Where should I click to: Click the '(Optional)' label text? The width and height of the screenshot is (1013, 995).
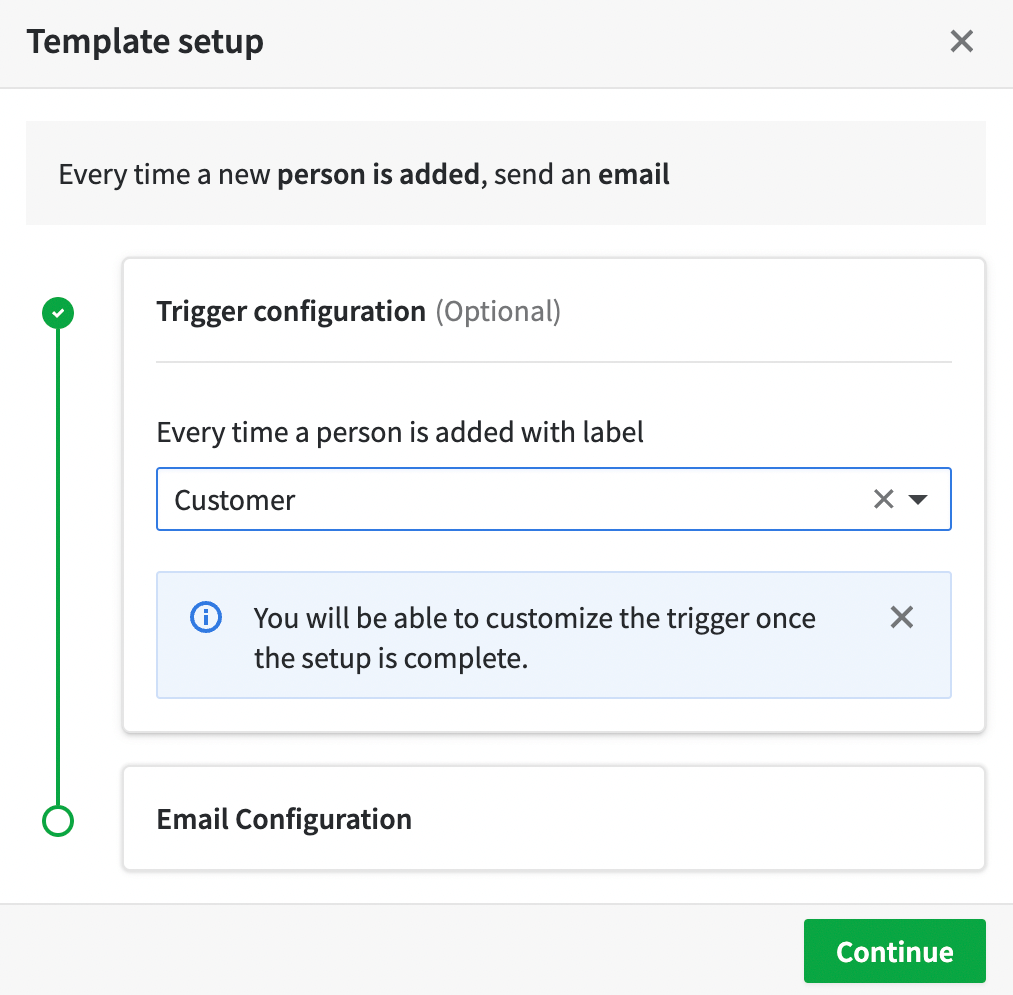[x=498, y=311]
